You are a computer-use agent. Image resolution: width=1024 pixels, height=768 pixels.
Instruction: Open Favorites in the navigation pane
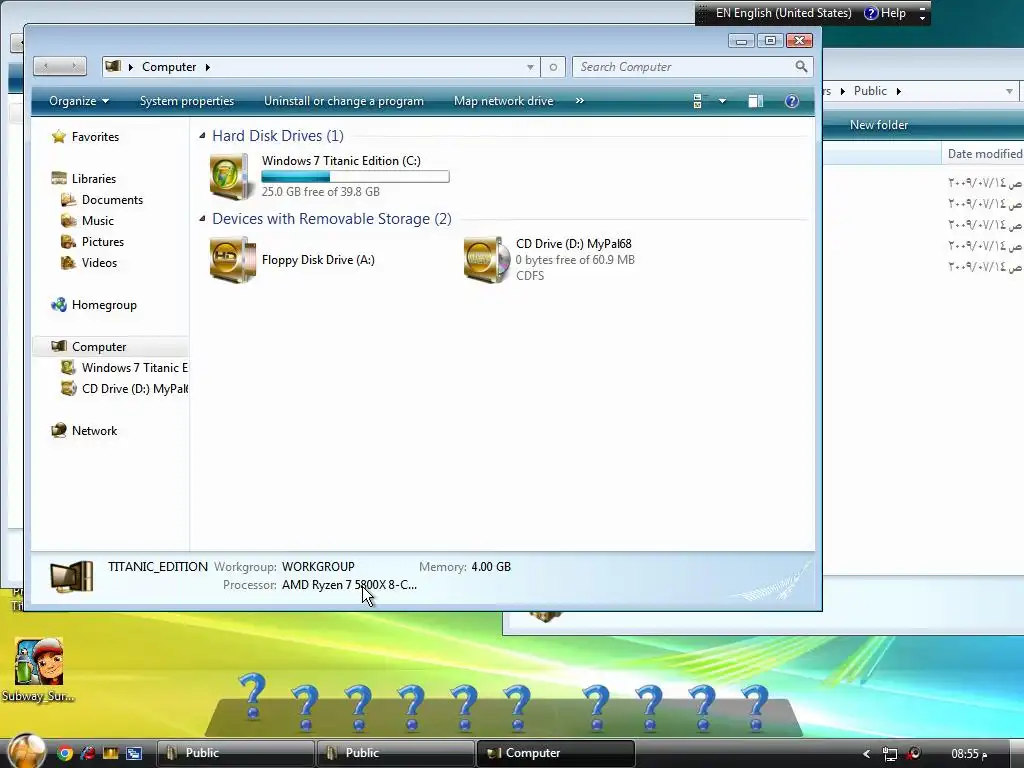pos(95,136)
